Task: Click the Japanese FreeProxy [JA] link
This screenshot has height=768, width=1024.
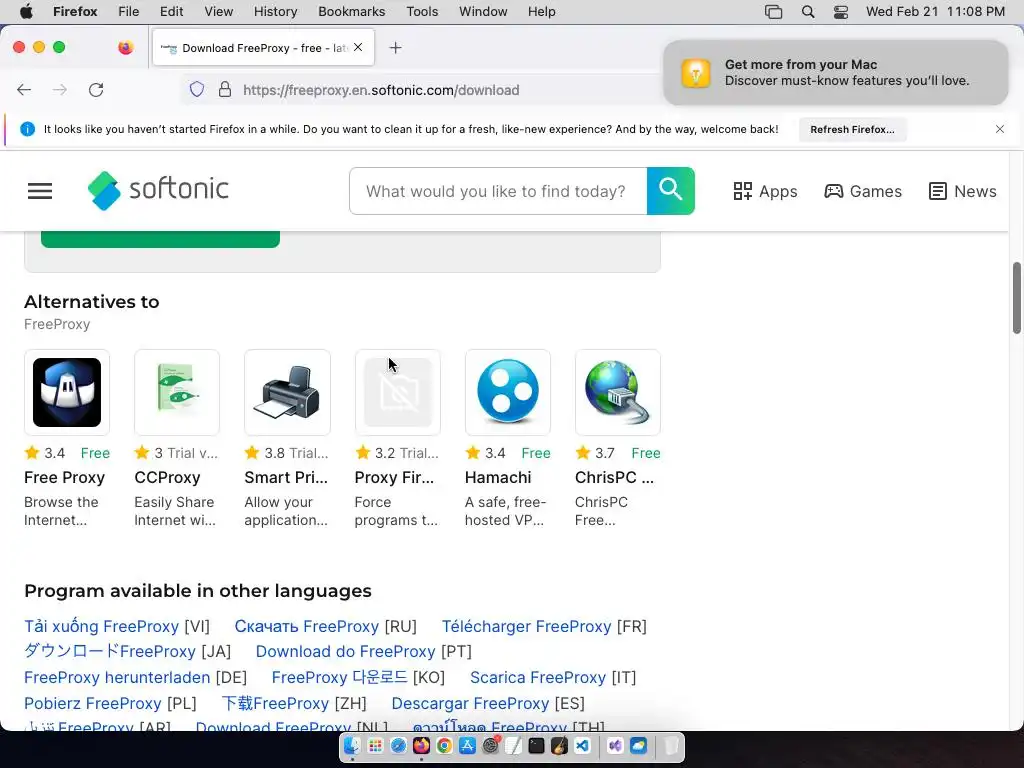Action: 110,651
